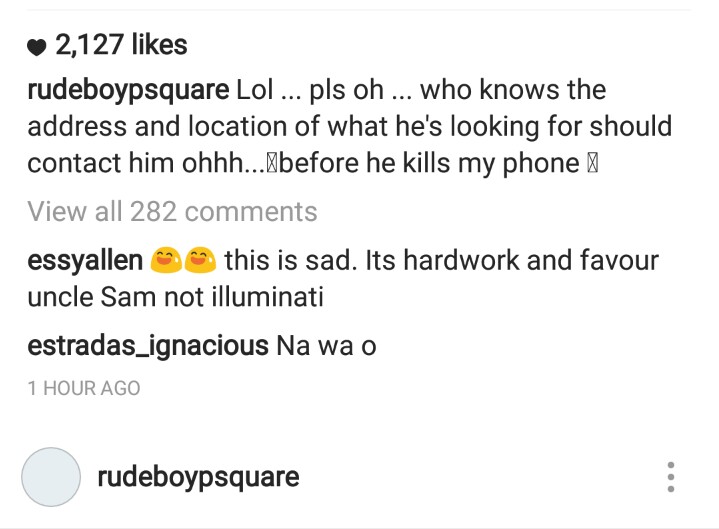This screenshot has width=719, height=529.
Task: Visit estradas_ignacious profile
Action: (148, 346)
